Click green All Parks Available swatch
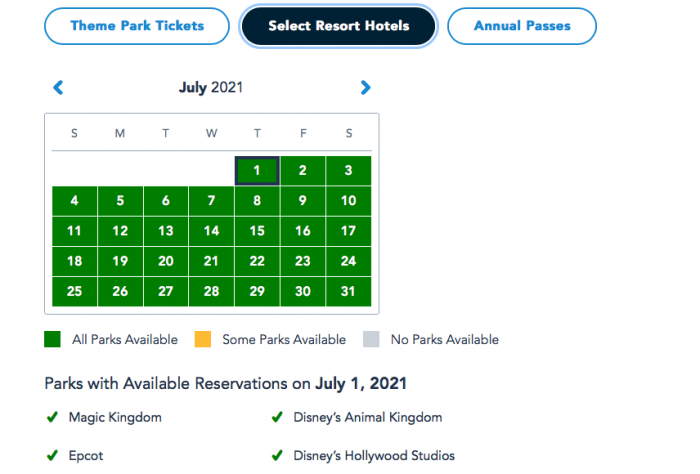Image resolution: width=700 pixels, height=474 pixels. tap(54, 339)
